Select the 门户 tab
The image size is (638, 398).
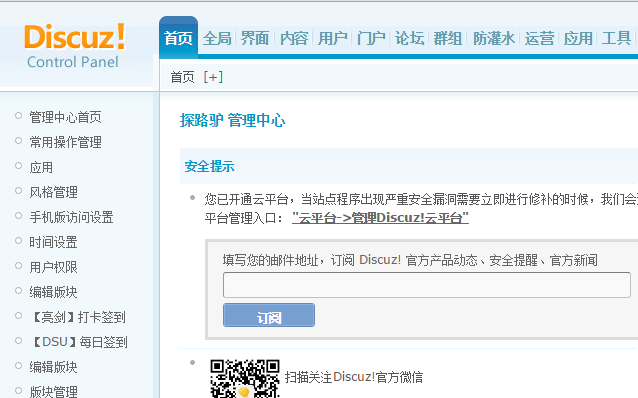click(371, 38)
